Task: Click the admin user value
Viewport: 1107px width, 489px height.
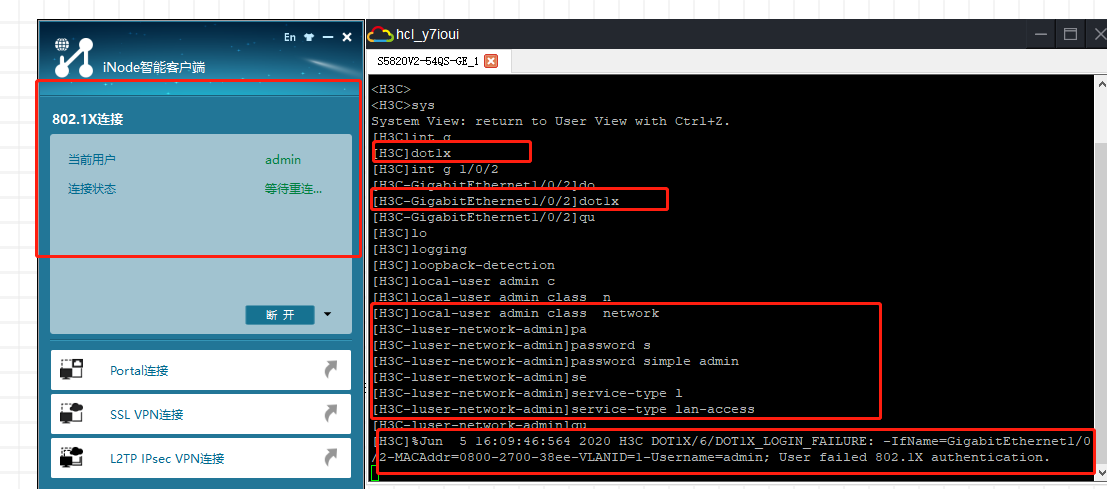Action: (x=283, y=159)
